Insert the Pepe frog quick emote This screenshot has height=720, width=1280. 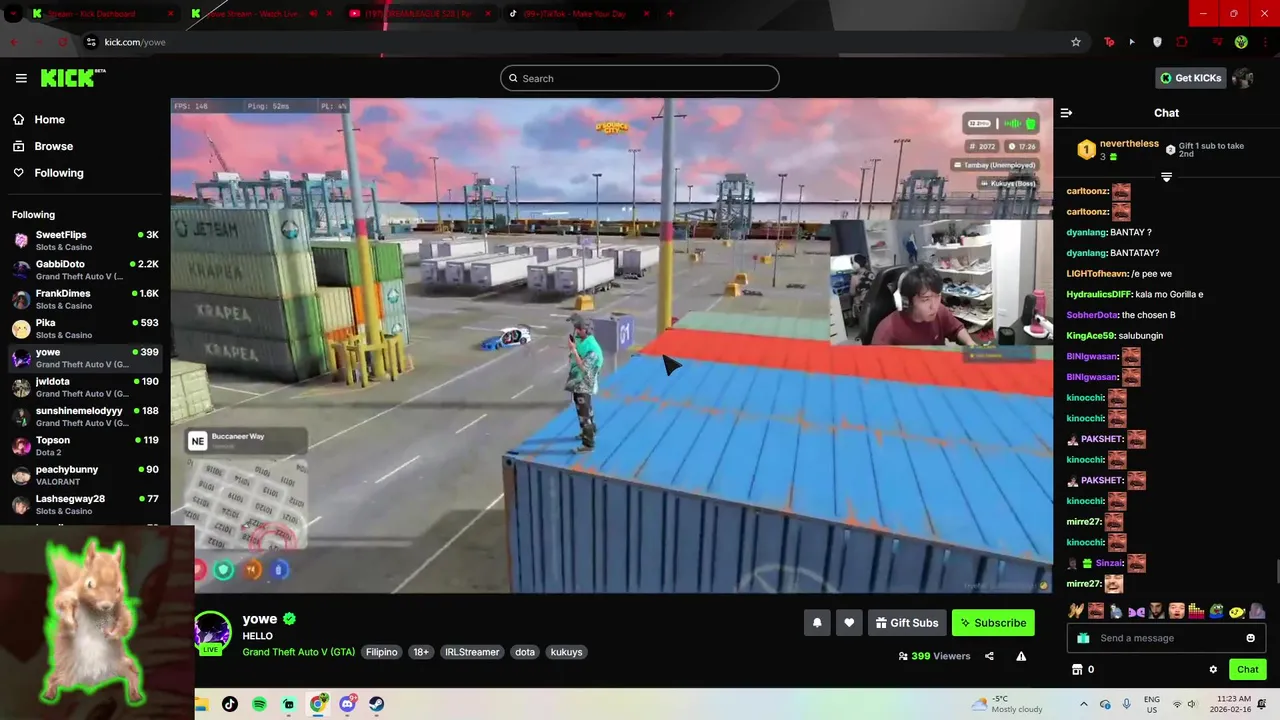(1216, 610)
